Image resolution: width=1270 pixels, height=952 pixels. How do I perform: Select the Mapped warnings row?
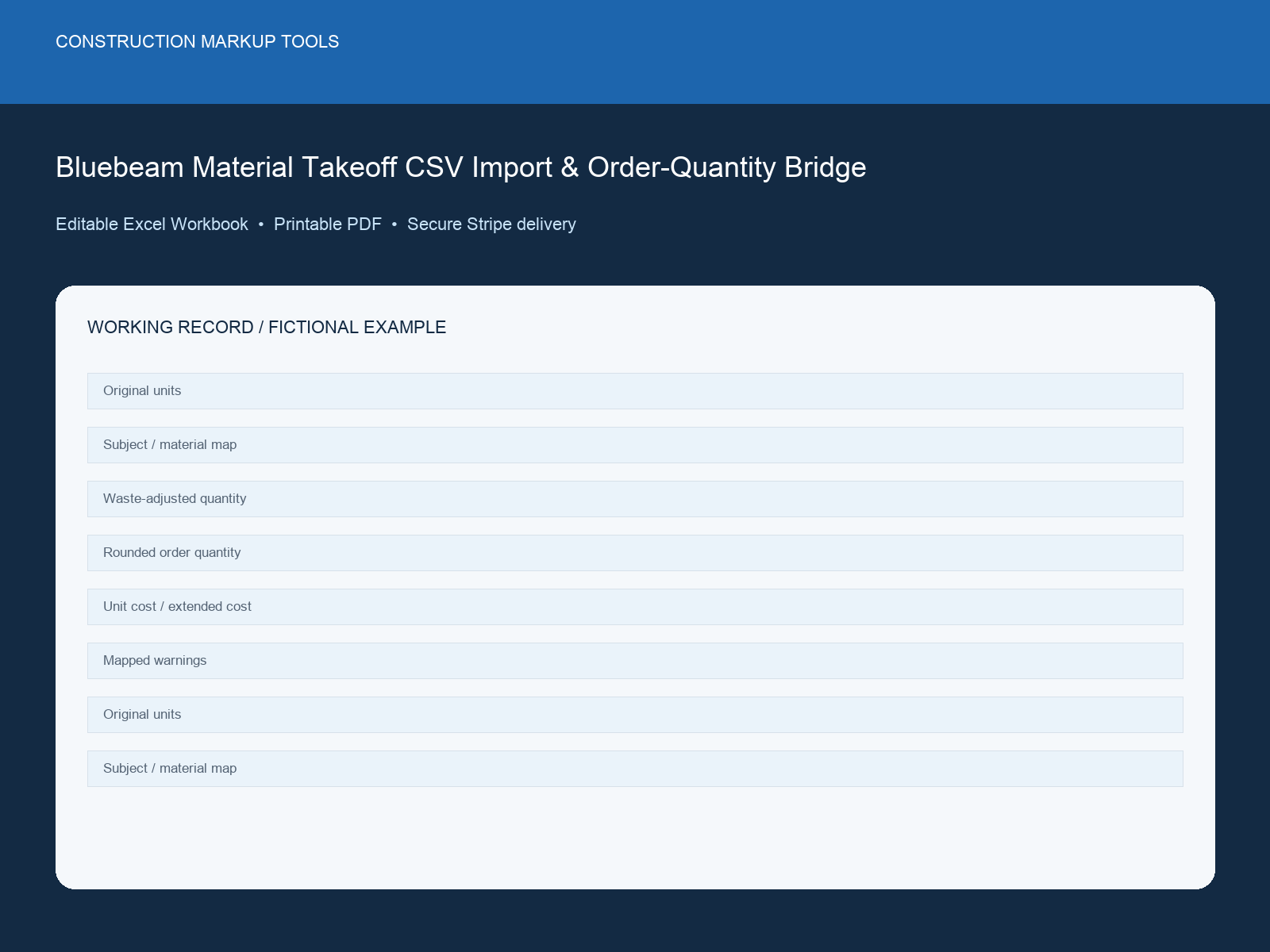(x=635, y=661)
